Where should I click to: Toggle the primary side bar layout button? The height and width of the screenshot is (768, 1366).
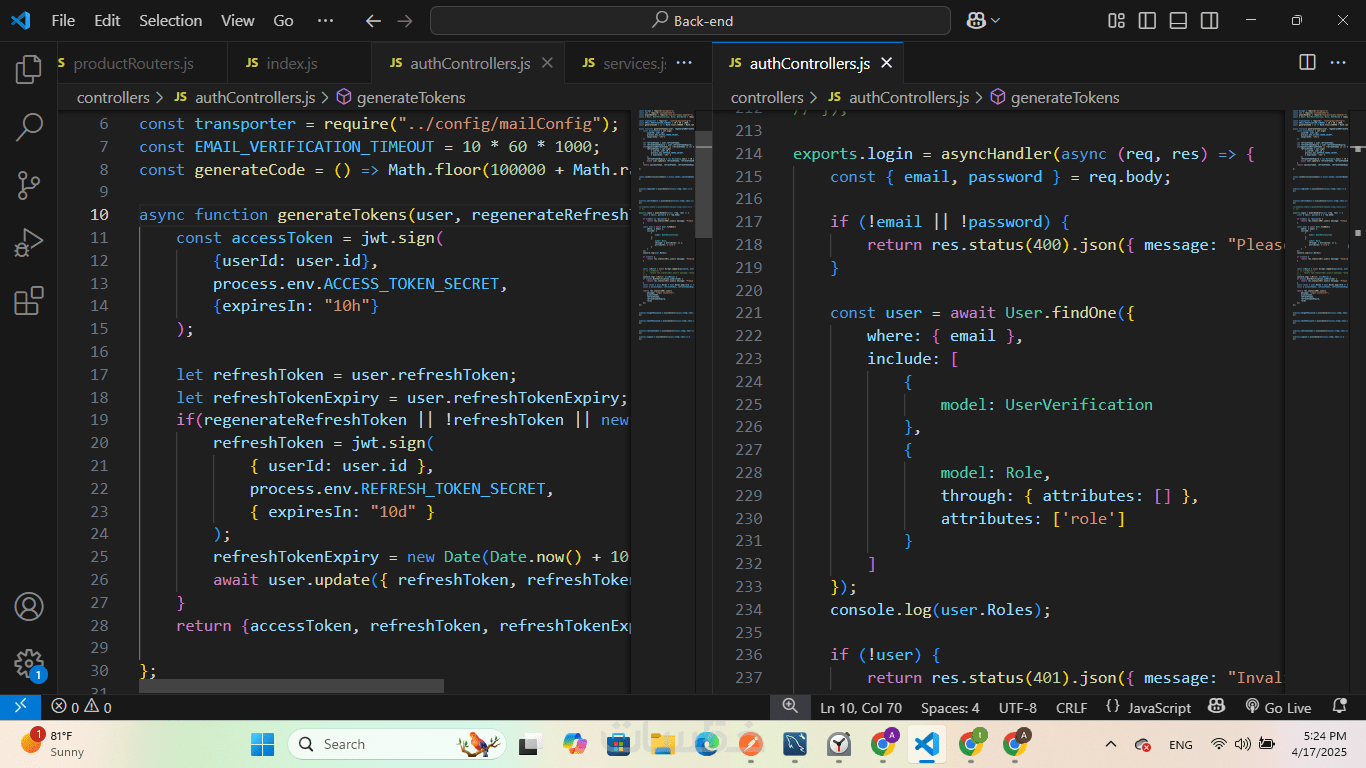click(x=1147, y=20)
